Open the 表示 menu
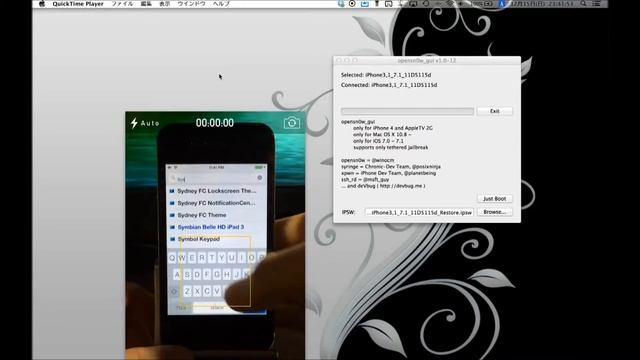Screen dimensions: 640x360 pyautogui.click(x=164, y=4)
